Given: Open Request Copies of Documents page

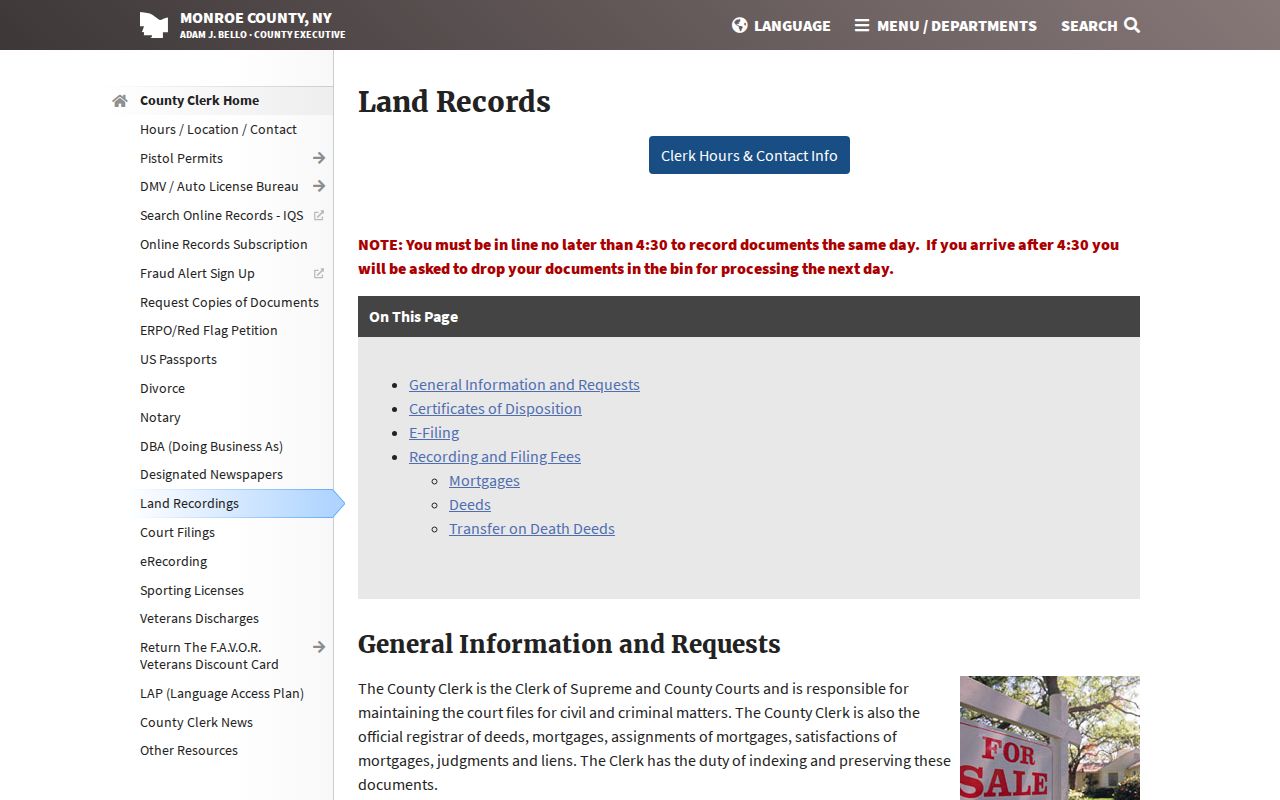Looking at the screenshot, I should [229, 302].
